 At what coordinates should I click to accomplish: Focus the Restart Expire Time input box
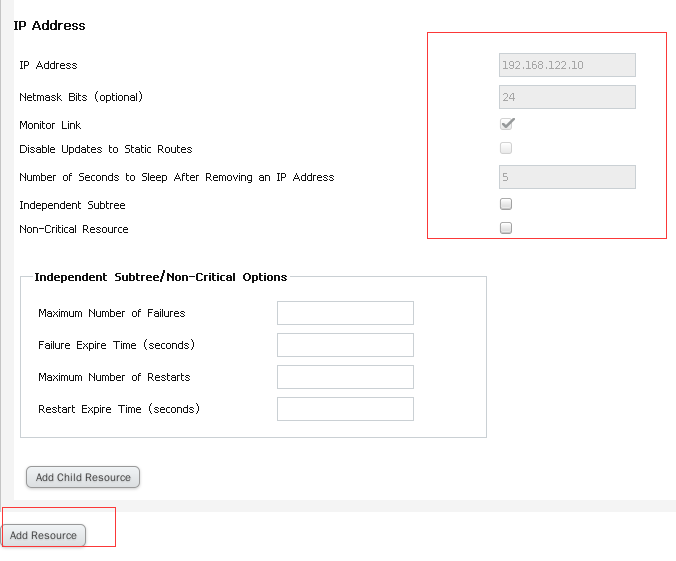345,409
